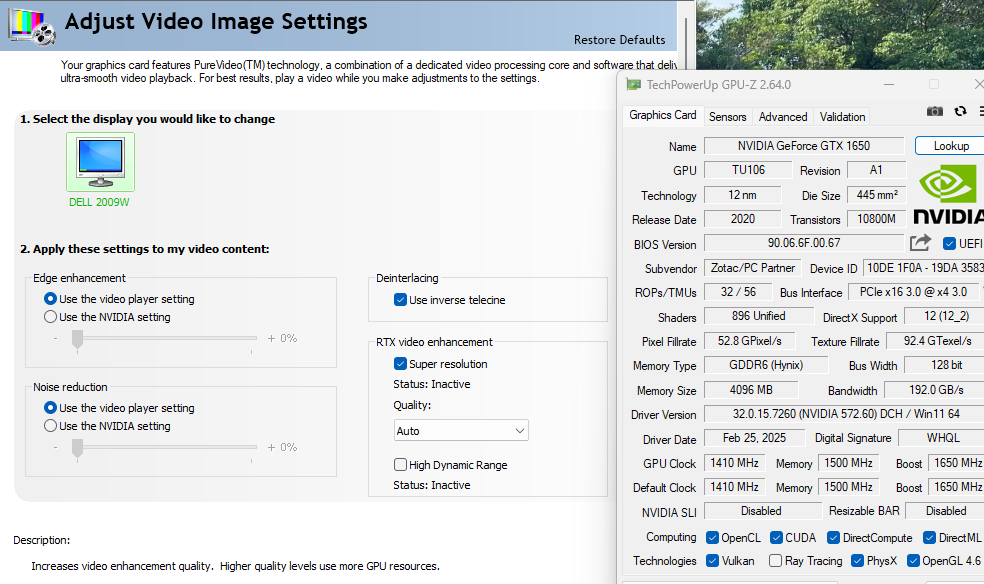Viewport: 984px width, 584px height.
Task: Click the GPU-Z screenshot camera icon
Action: pos(934,111)
